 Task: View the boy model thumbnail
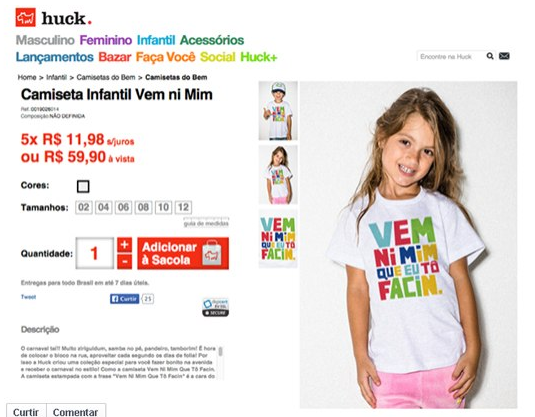(x=278, y=111)
